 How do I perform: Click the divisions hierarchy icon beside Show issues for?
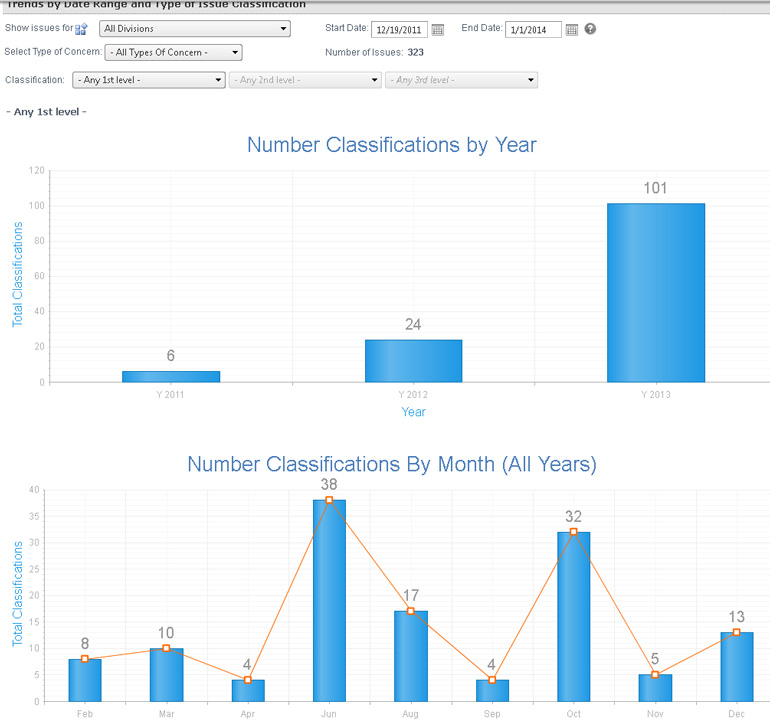click(x=81, y=29)
